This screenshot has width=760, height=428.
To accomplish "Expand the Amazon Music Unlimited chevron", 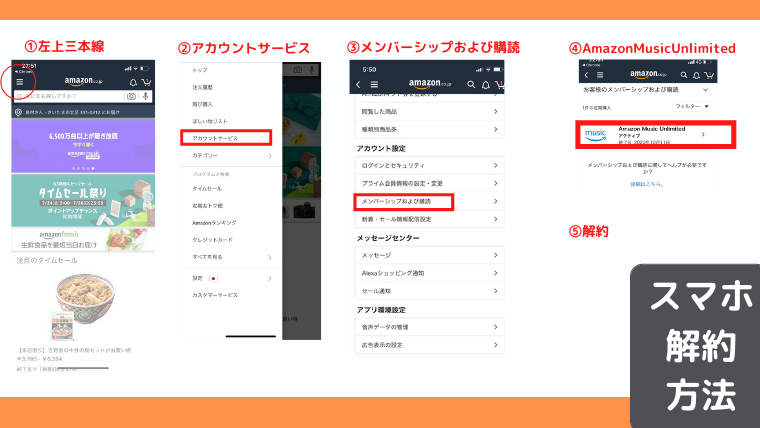I will 703,135.
